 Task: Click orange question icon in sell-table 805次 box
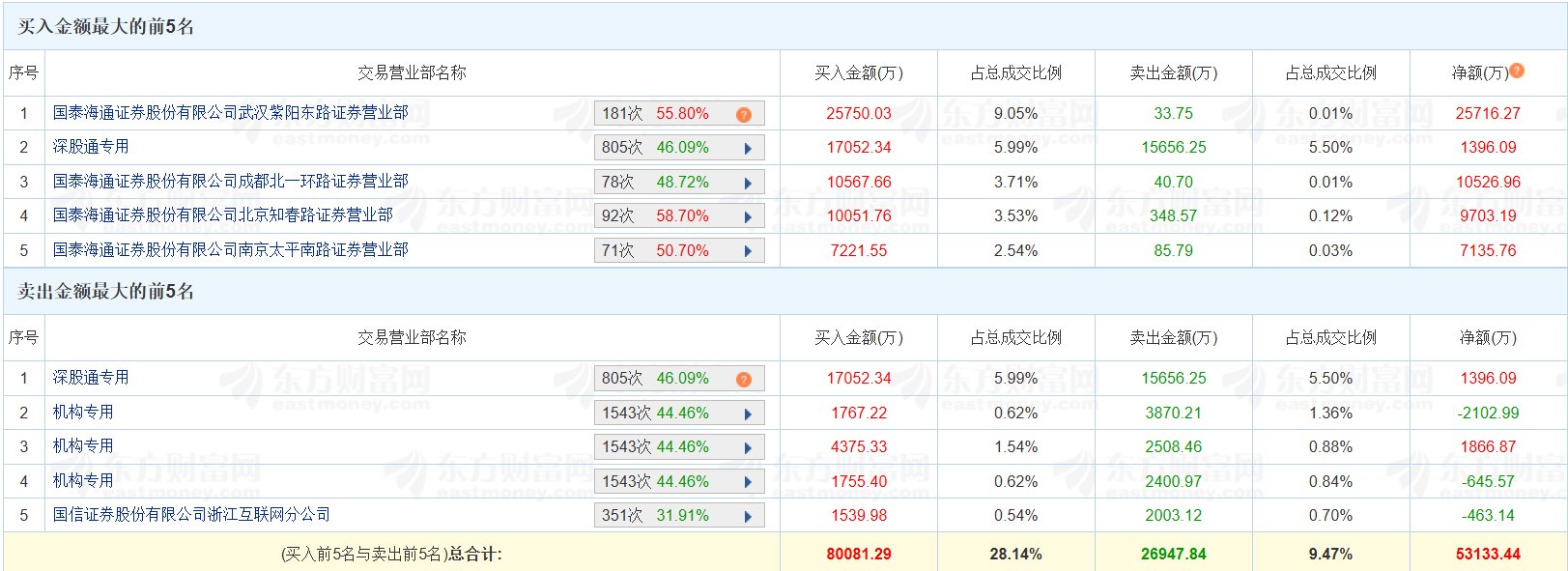(743, 380)
